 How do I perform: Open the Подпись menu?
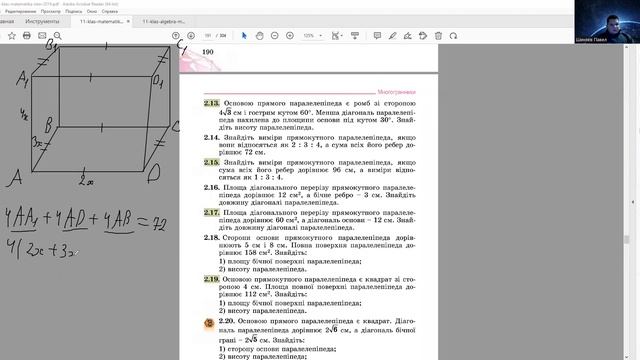(x=73, y=11)
